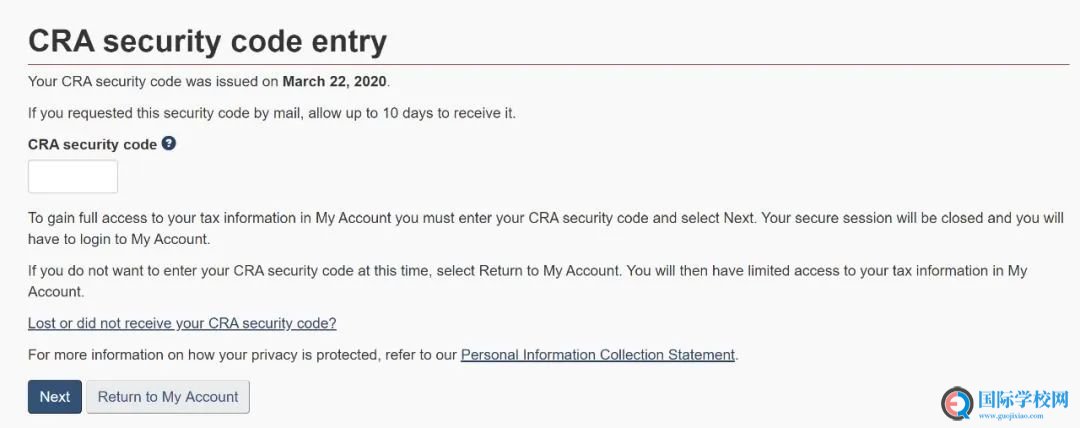
Task: Click the paragraph starting 'To gain full access'
Action: [x=546, y=228]
